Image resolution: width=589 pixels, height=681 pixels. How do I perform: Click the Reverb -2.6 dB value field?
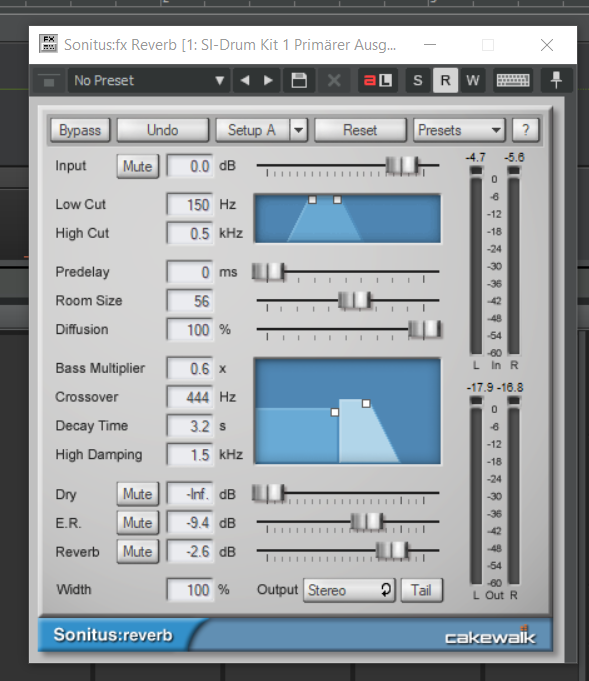coord(190,552)
